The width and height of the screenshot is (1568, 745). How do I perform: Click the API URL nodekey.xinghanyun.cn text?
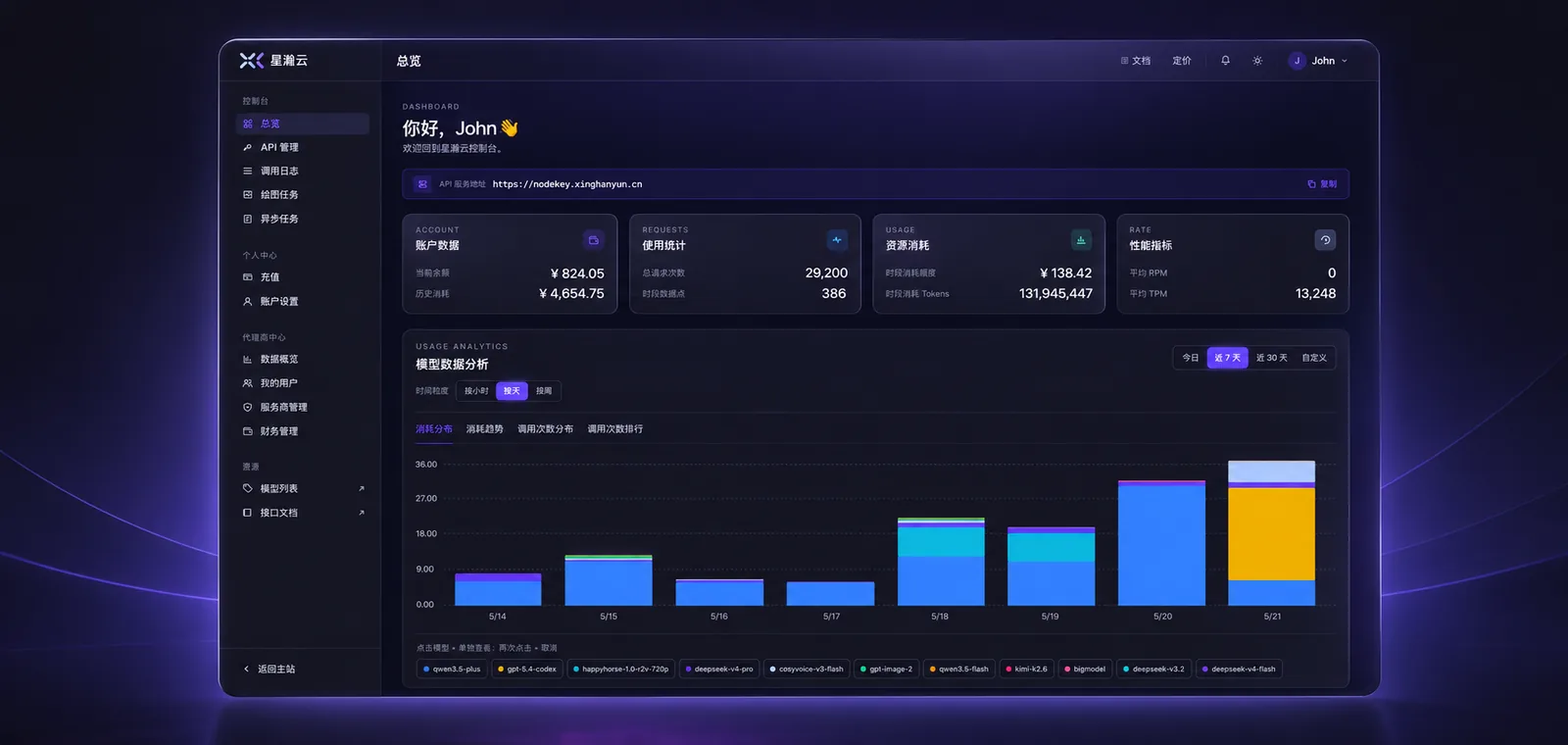567,184
